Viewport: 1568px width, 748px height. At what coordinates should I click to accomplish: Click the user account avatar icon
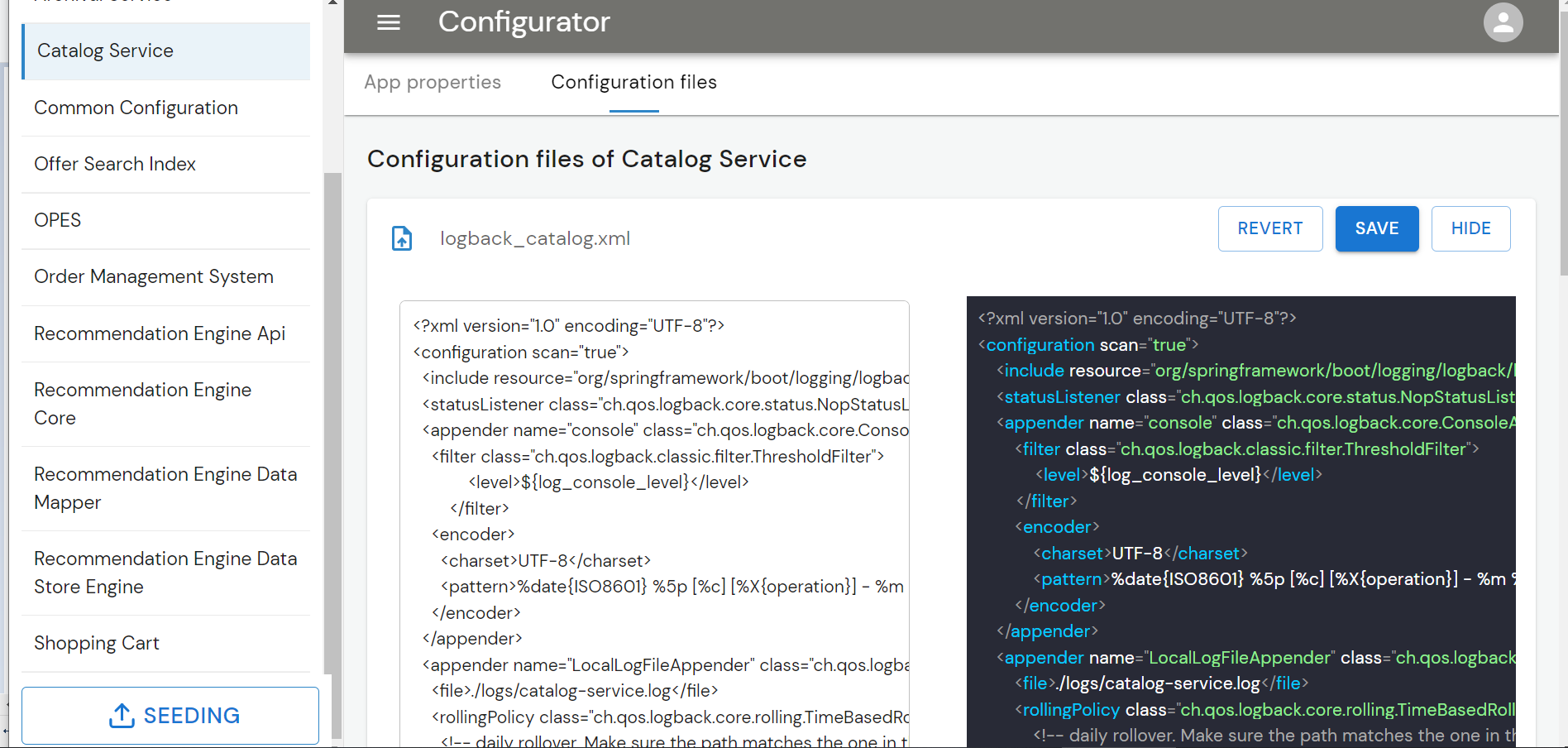1502,22
